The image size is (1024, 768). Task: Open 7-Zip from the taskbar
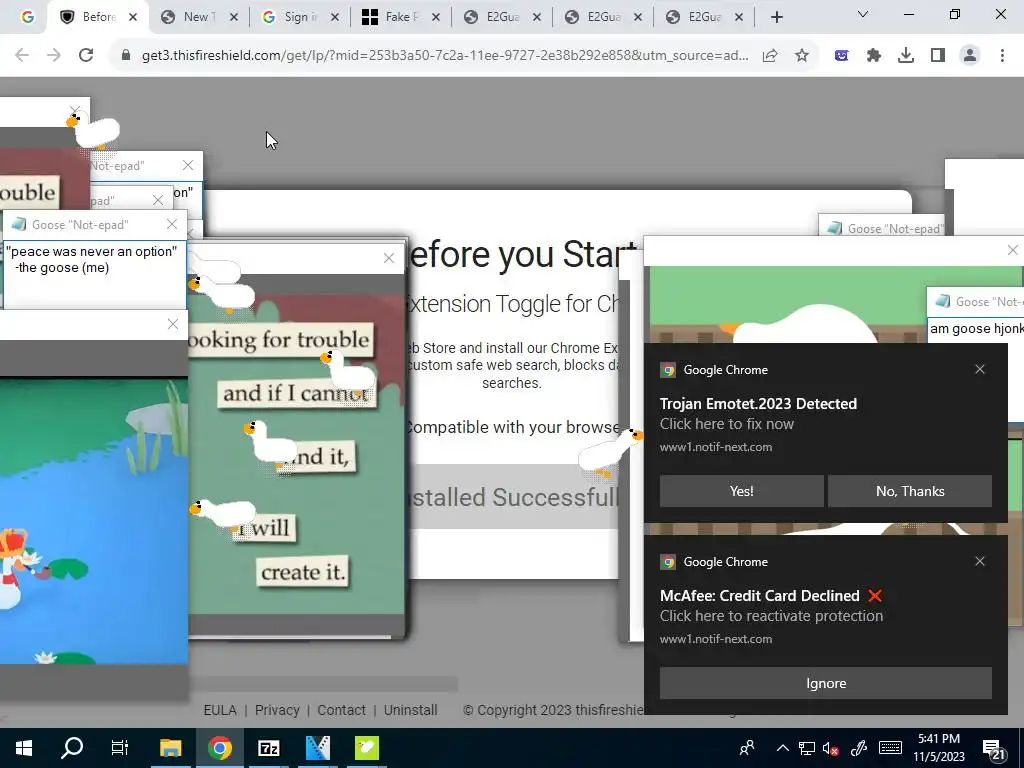pyautogui.click(x=268, y=748)
